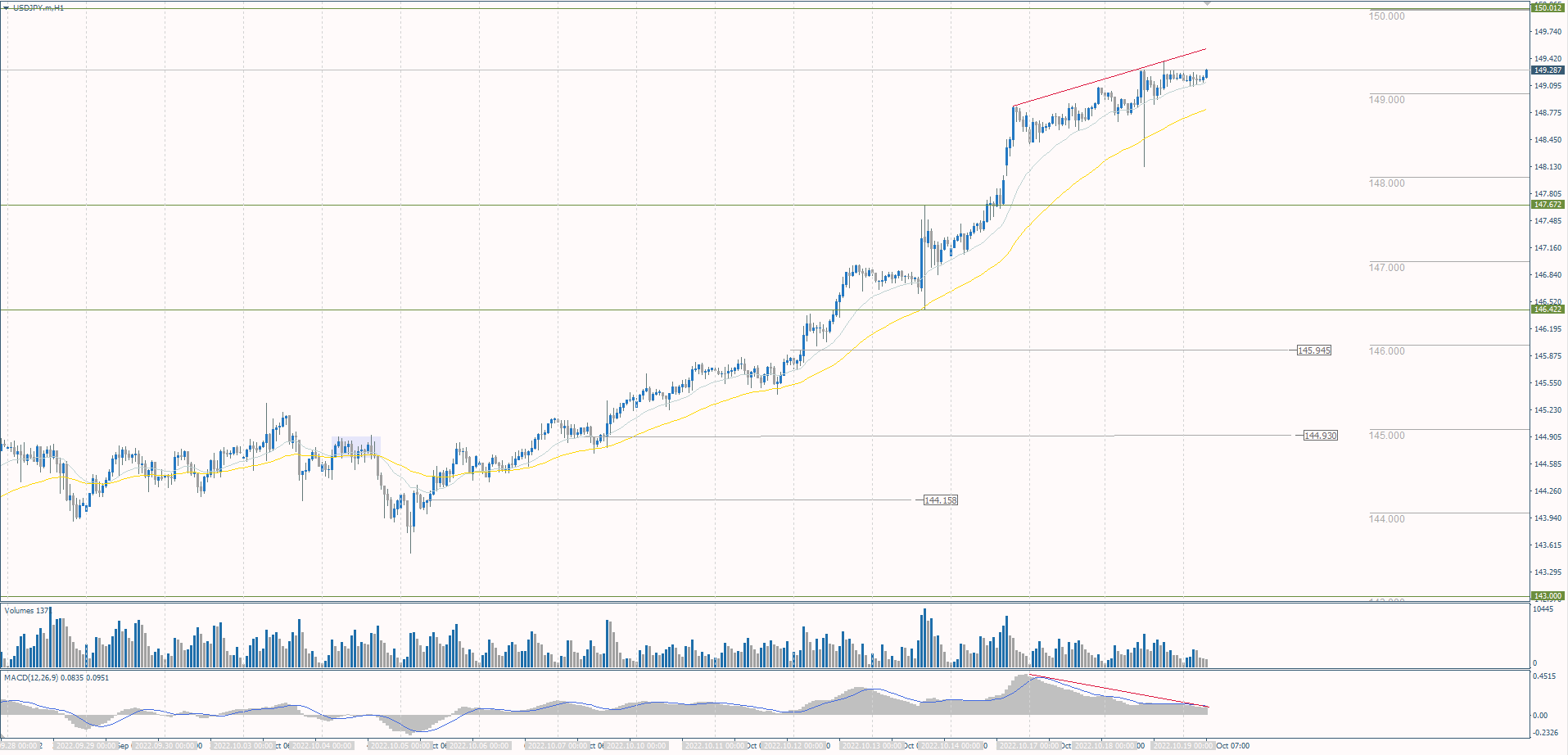
Task: Click the 149.000 round level label
Action: click(1387, 100)
